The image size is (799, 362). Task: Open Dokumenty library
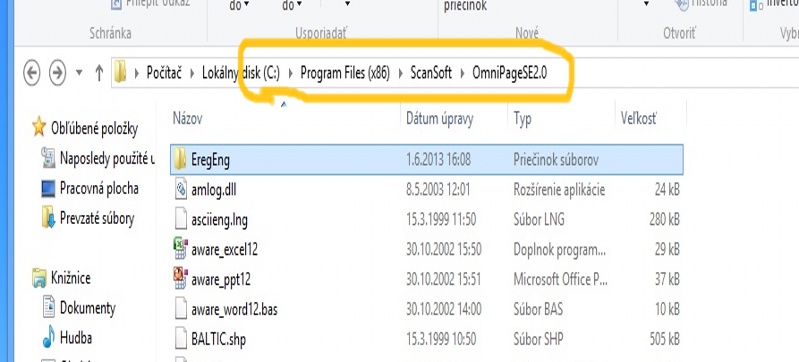click(88, 308)
